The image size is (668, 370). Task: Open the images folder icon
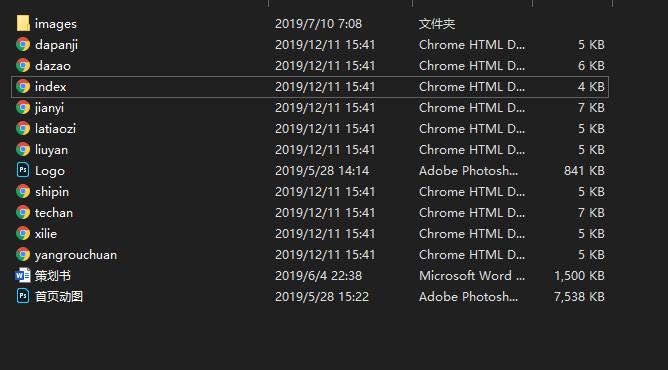[23, 23]
